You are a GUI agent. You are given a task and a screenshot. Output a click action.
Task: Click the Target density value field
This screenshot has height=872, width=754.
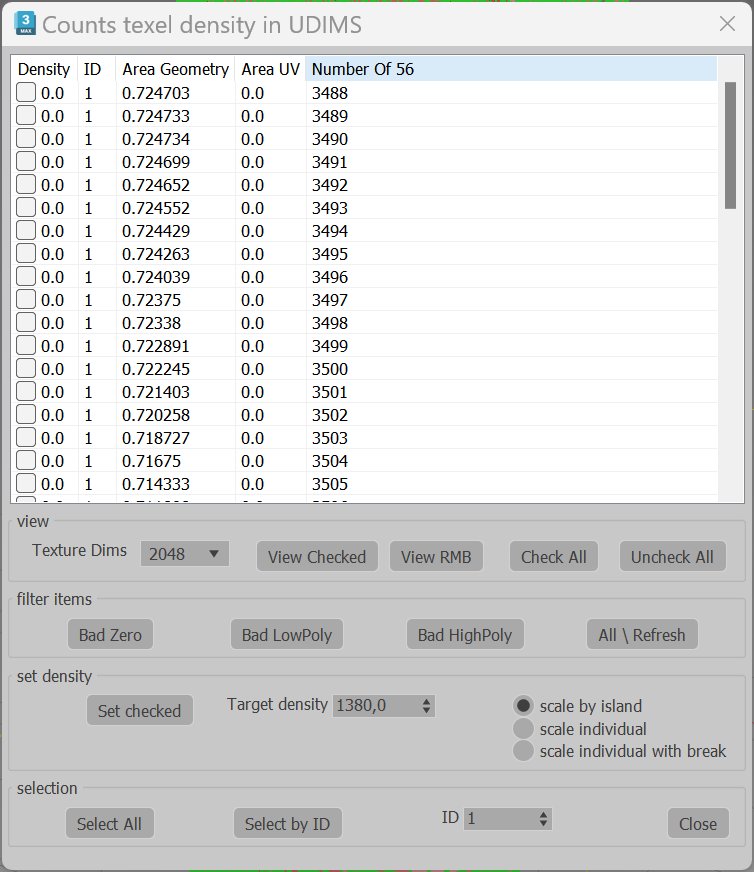376,706
